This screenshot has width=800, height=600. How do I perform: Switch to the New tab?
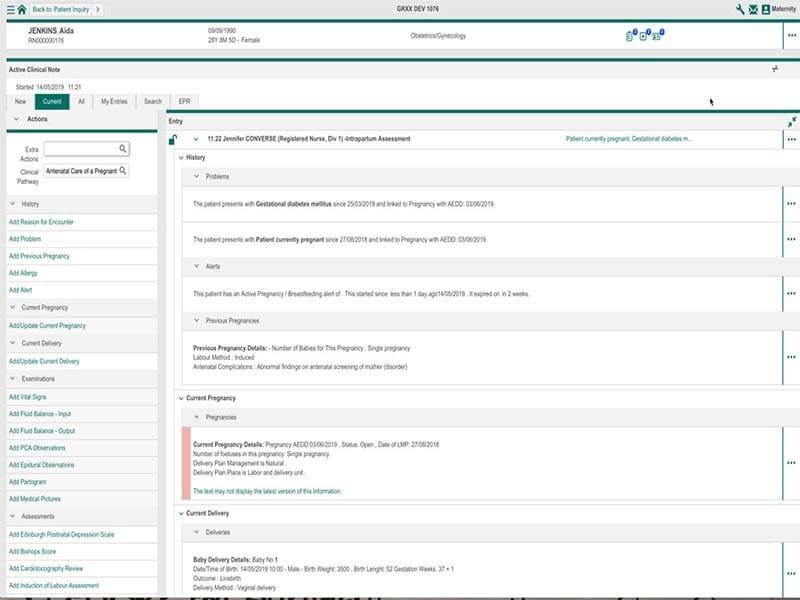tap(20, 102)
